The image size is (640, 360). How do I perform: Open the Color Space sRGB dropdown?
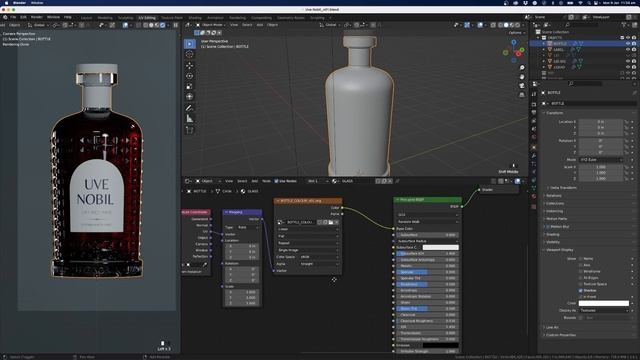[x=319, y=257]
